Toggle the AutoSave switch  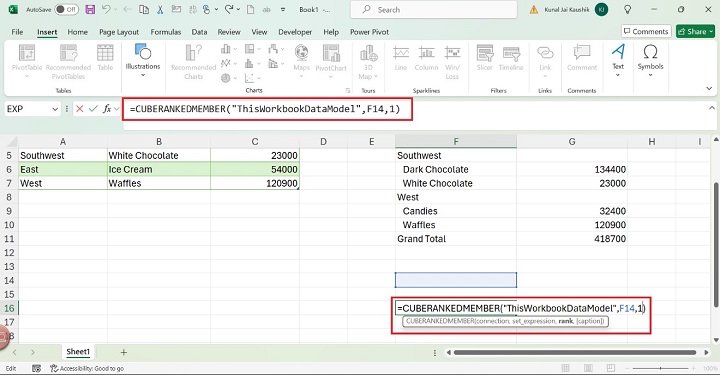pyautogui.click(x=66, y=9)
